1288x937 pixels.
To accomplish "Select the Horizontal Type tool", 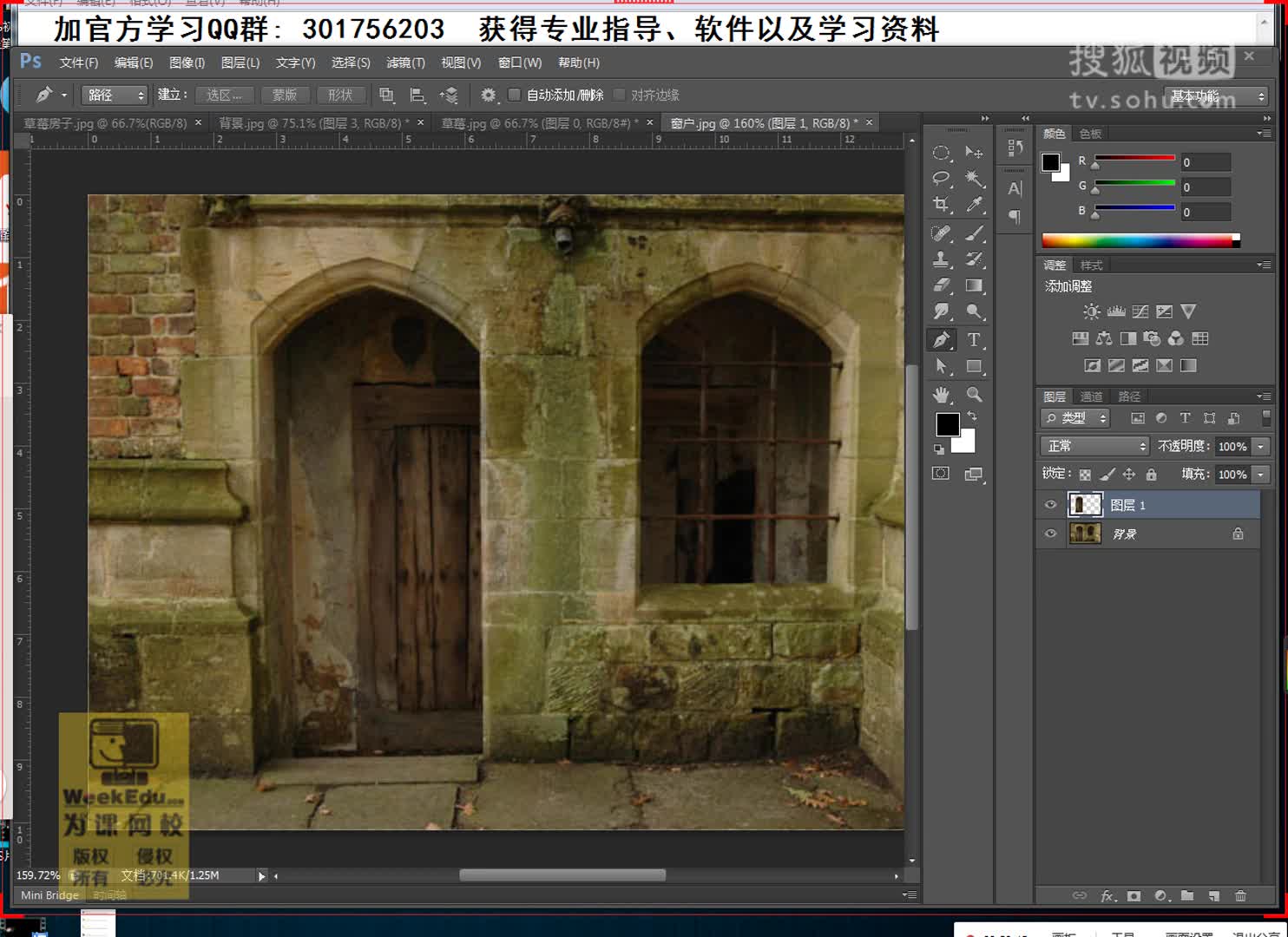I will point(974,340).
